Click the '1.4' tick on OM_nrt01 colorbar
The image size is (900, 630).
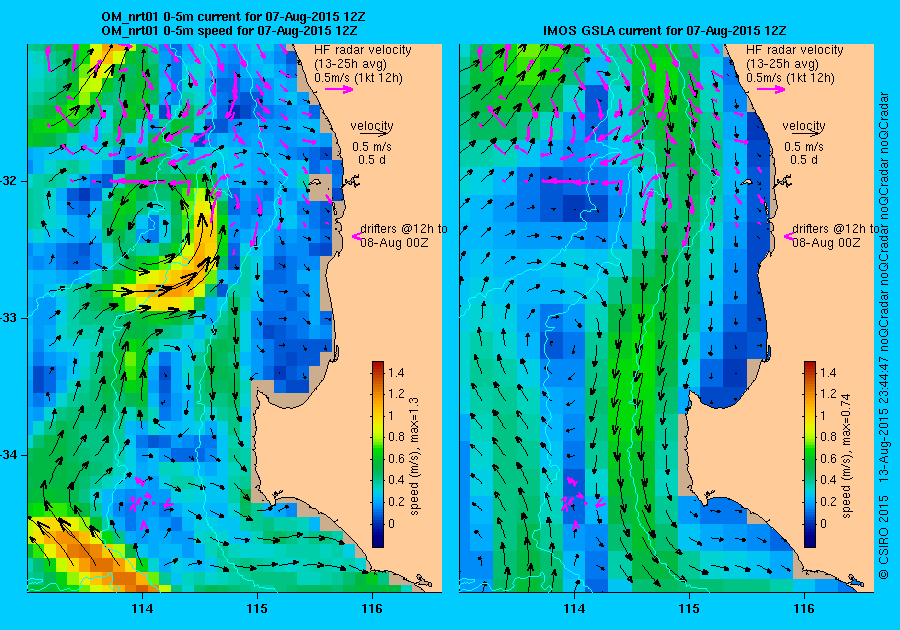[x=396, y=372]
